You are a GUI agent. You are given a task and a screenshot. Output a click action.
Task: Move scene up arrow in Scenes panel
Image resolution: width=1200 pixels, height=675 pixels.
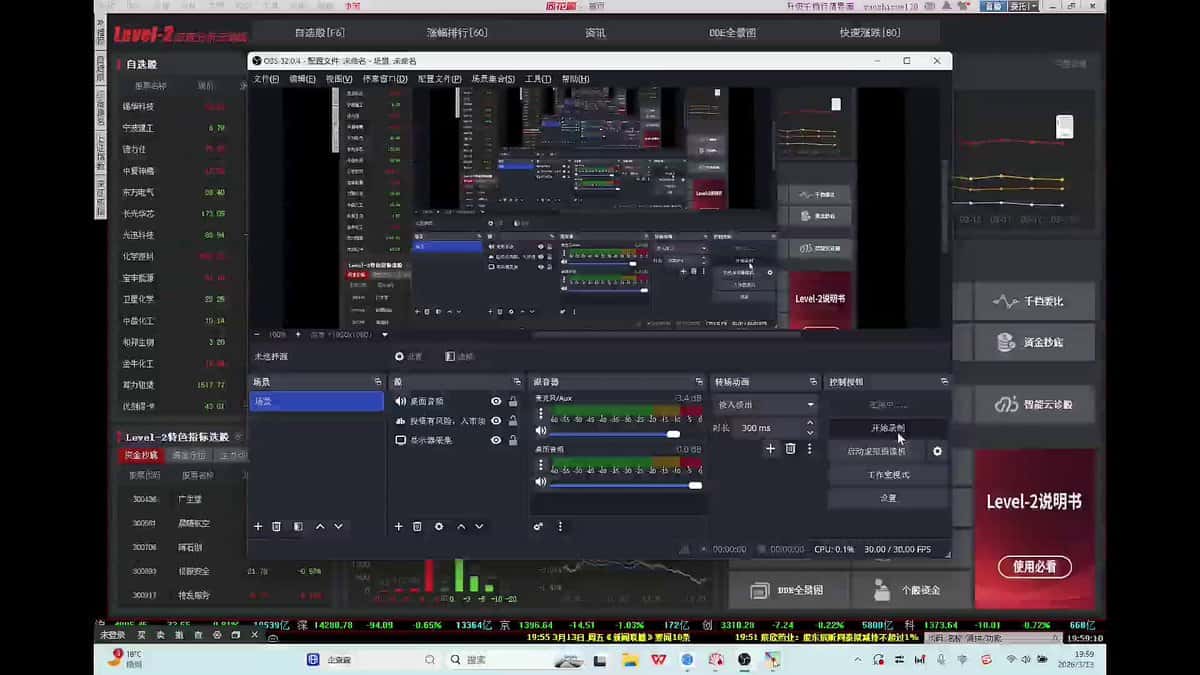320,526
